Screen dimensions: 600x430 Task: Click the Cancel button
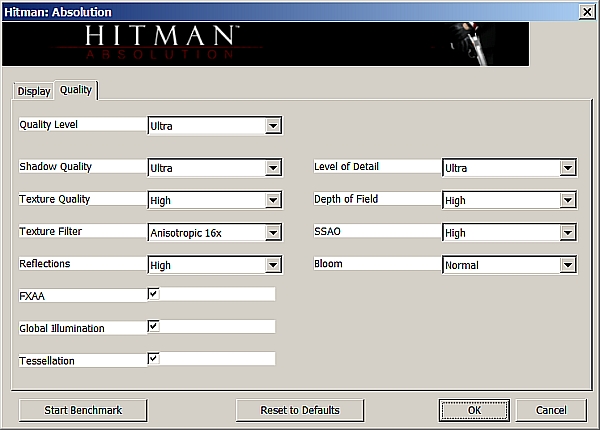coord(551,410)
